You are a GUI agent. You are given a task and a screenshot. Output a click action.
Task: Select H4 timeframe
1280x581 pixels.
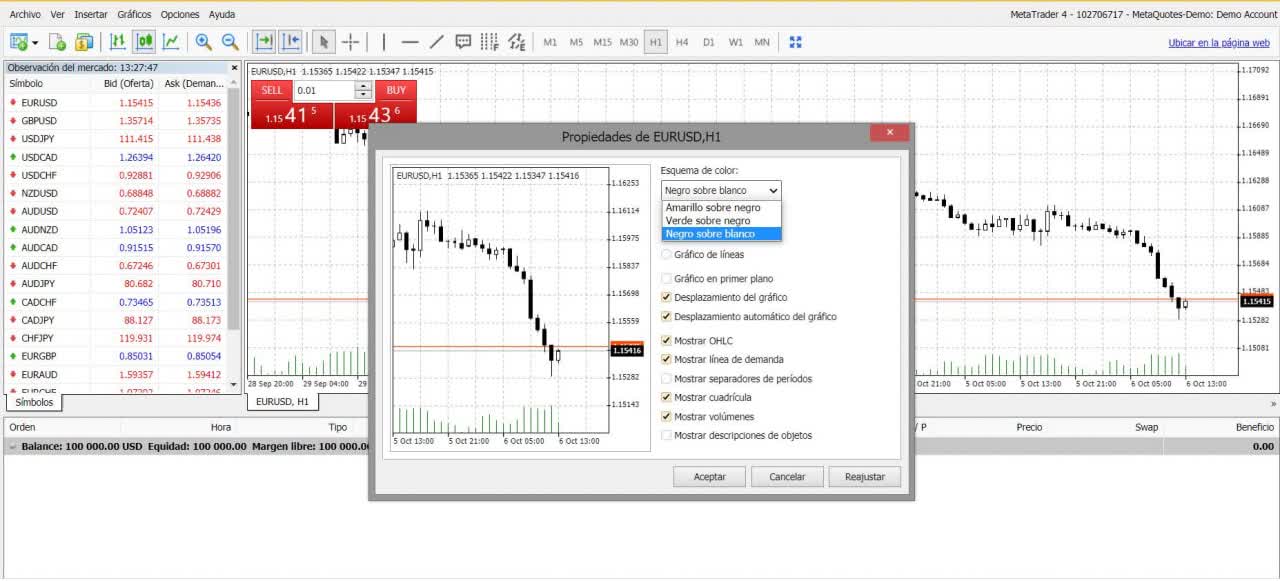click(682, 42)
